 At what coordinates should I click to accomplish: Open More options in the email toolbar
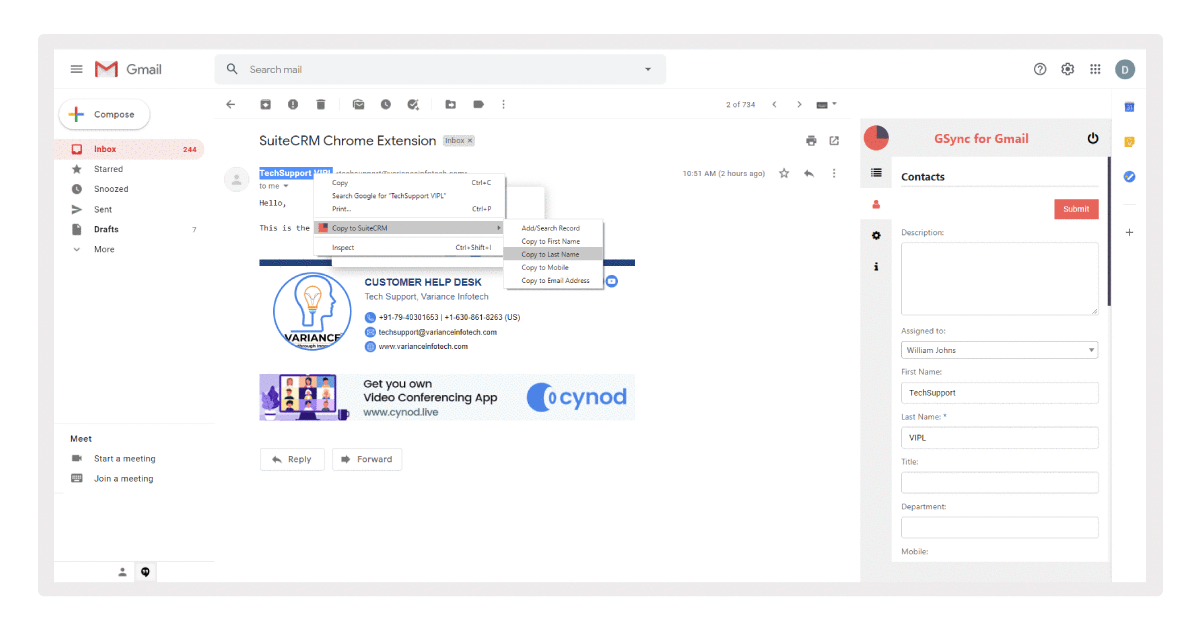(503, 104)
